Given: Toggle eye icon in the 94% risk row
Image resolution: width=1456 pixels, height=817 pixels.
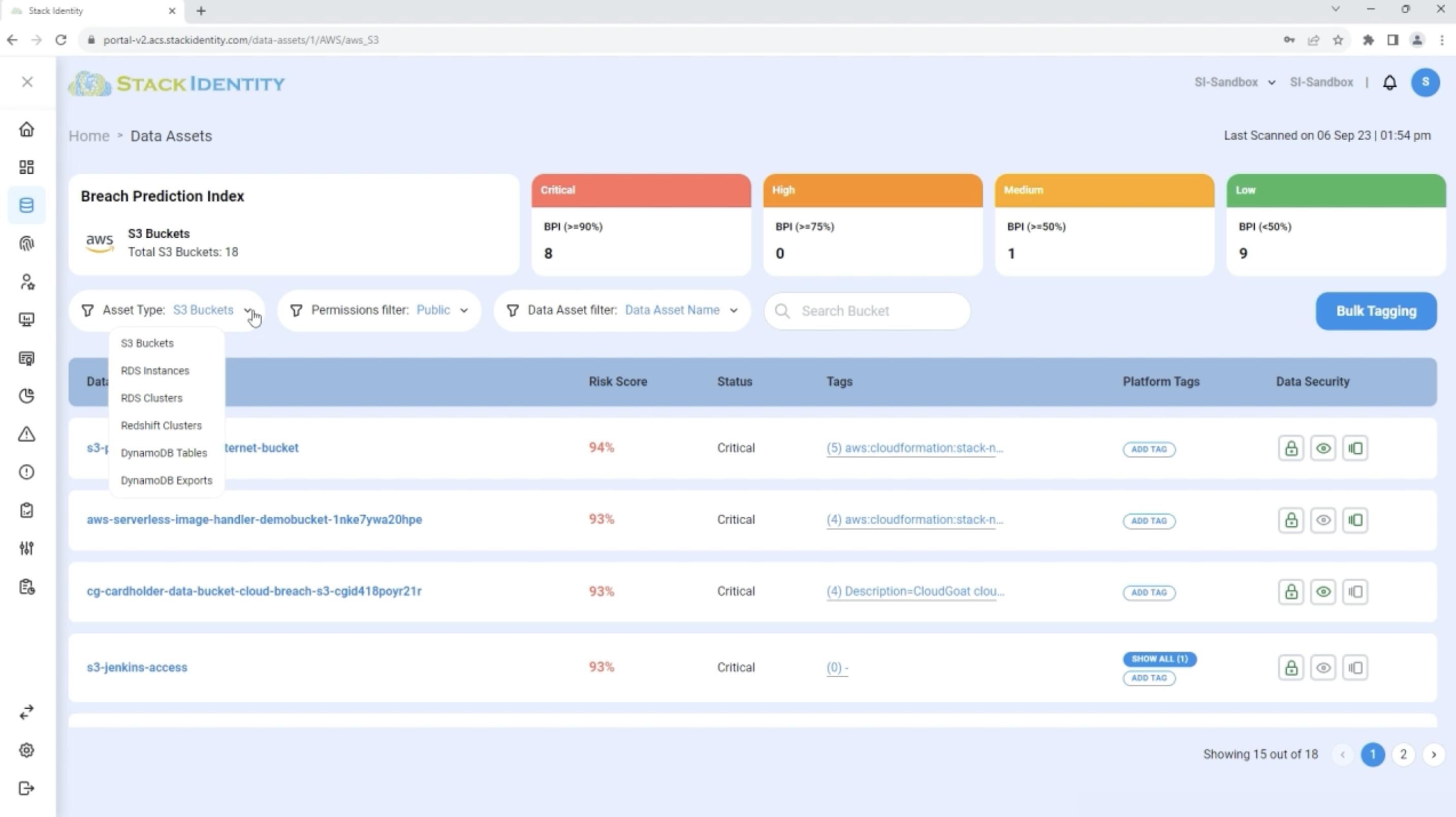Looking at the screenshot, I should pos(1323,449).
